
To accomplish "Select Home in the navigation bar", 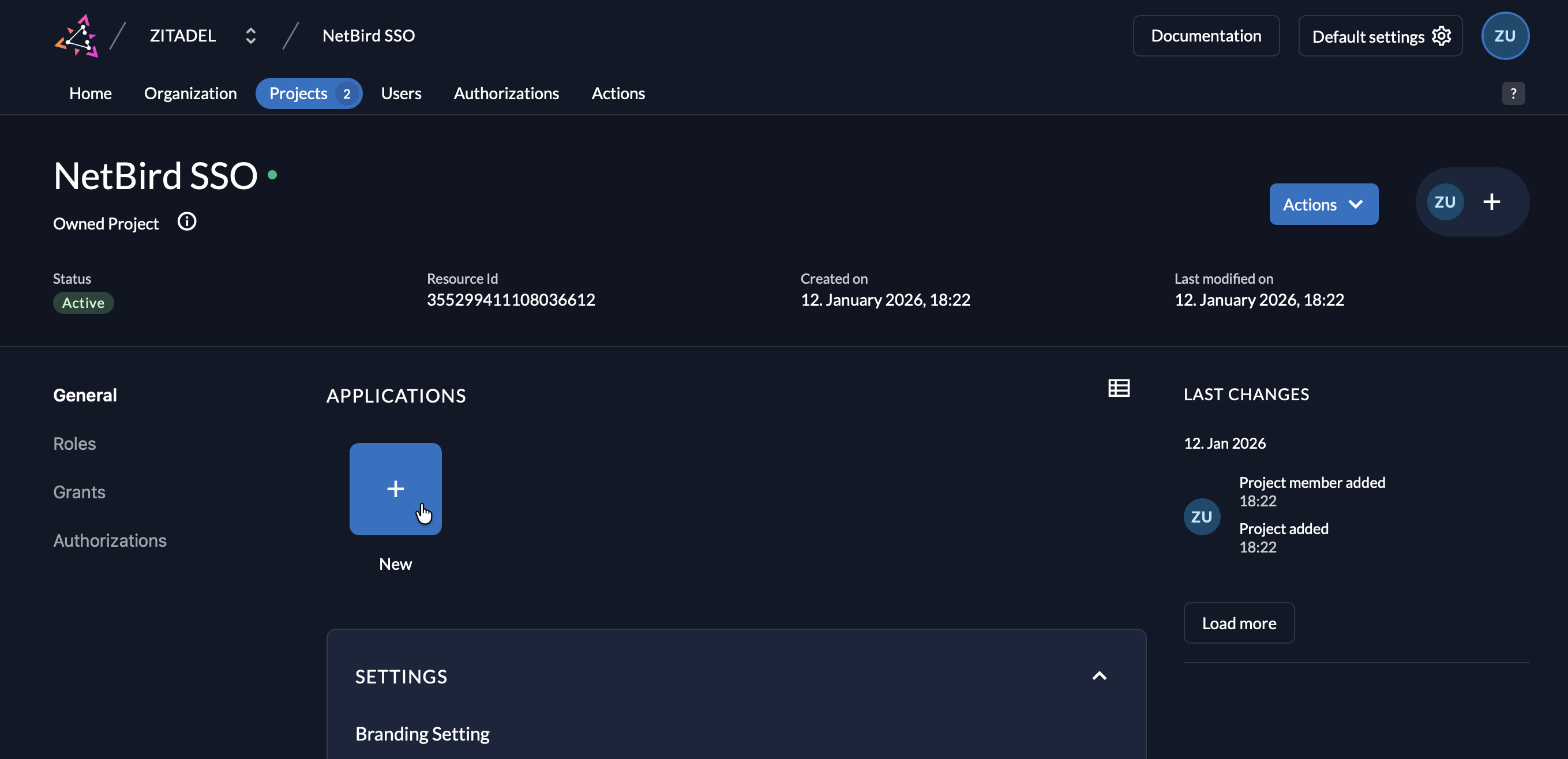I will [90, 93].
